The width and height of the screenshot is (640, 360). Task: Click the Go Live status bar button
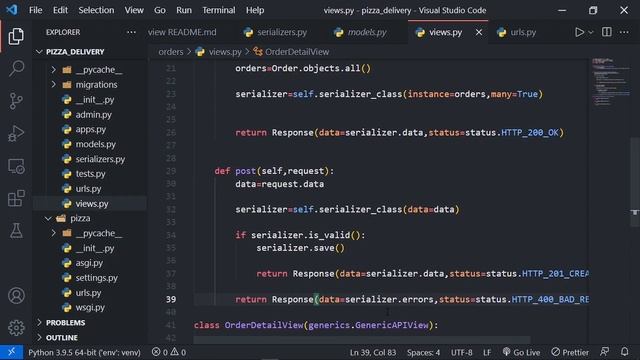coord(521,352)
